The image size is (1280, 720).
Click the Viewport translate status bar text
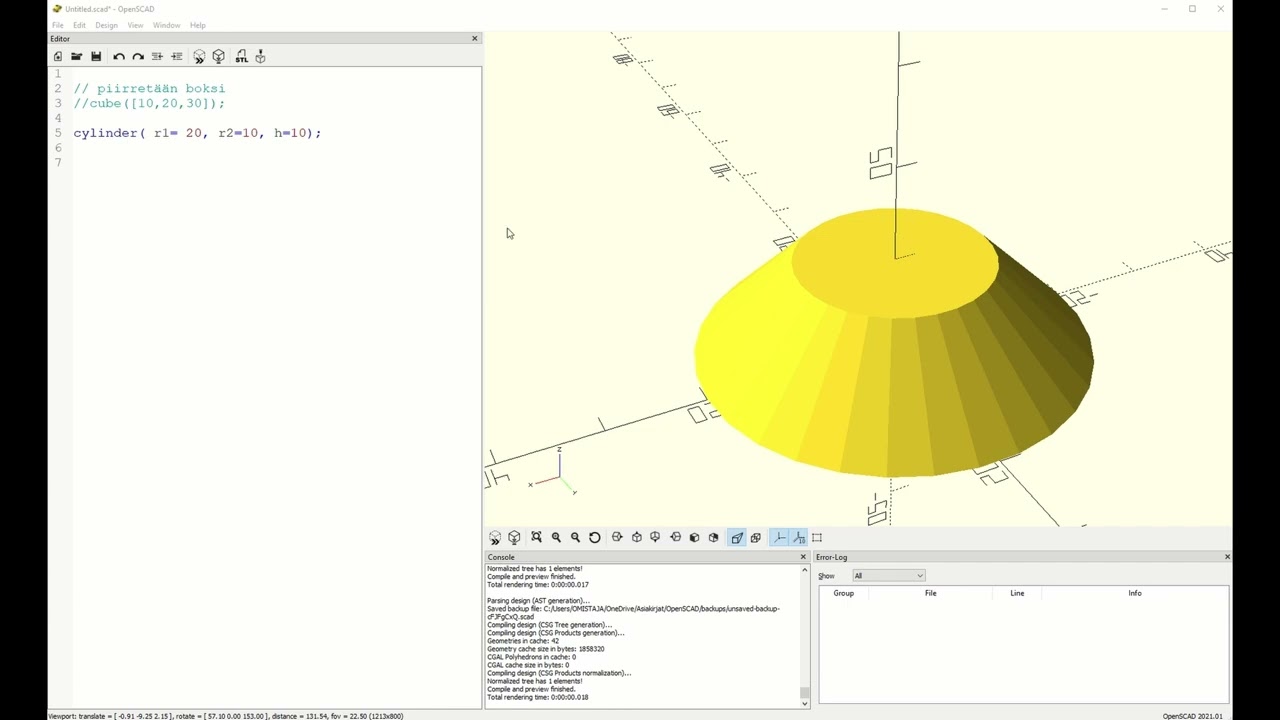[x=226, y=716]
